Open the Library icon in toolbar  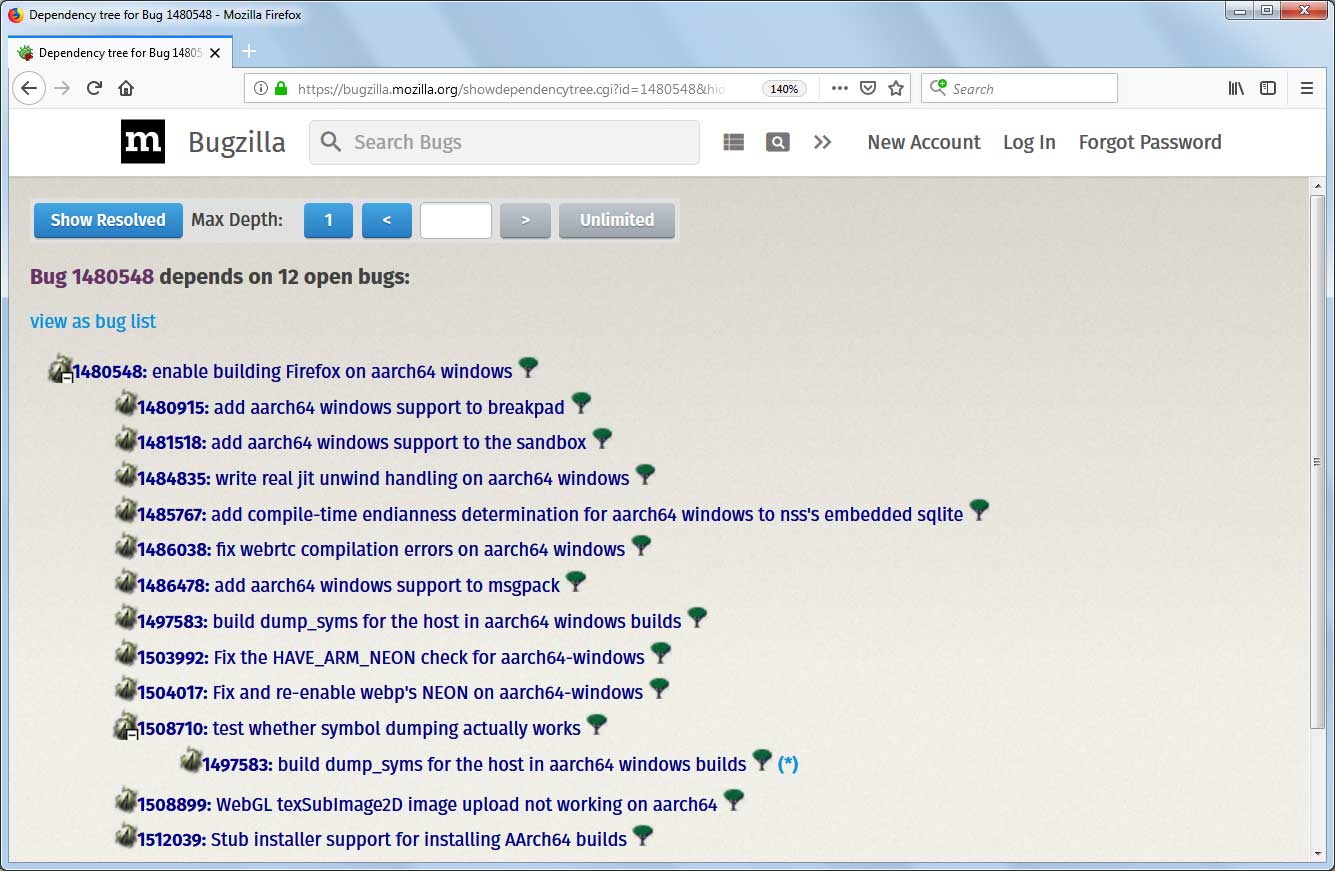tap(1237, 88)
